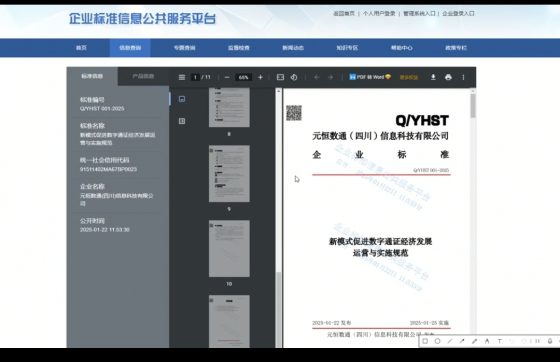Open the 信息查询 navigation item
This screenshot has width=560, height=362.
(130, 48)
